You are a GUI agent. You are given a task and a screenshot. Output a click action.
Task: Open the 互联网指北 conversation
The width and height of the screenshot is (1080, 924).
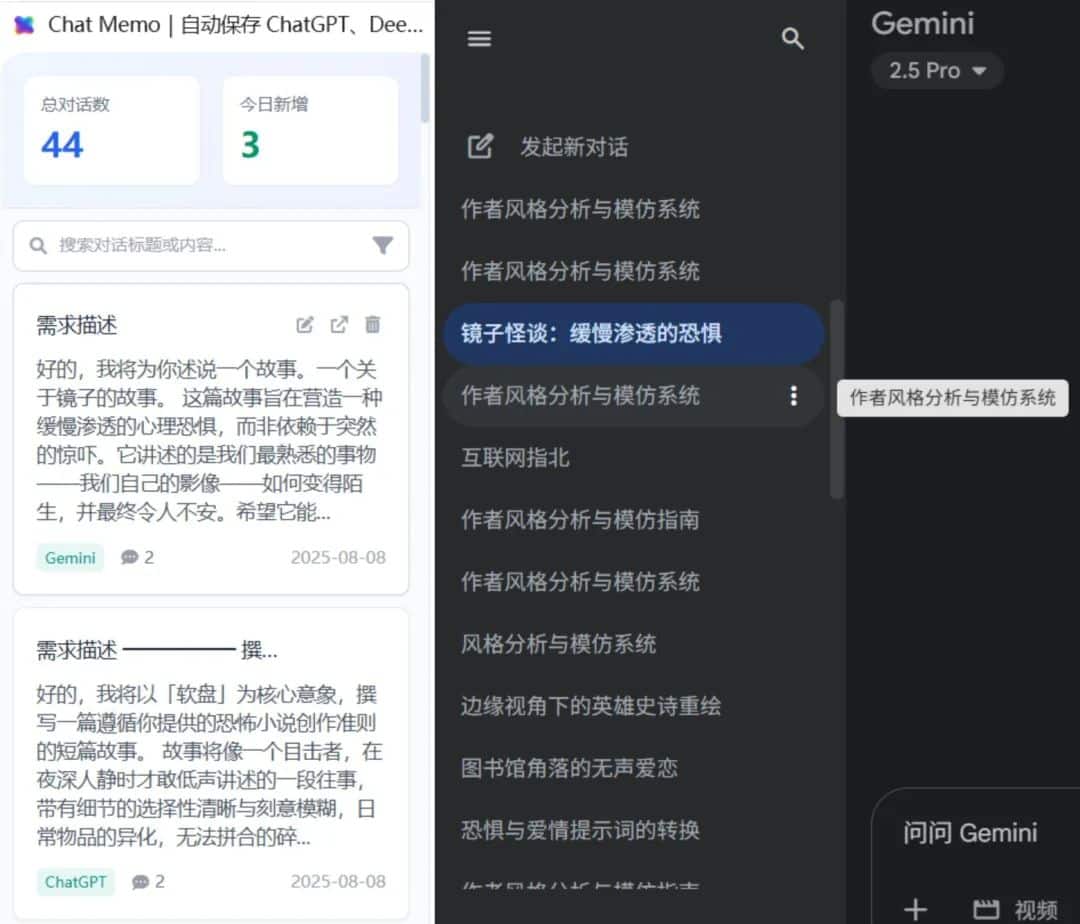pyautogui.click(x=515, y=458)
